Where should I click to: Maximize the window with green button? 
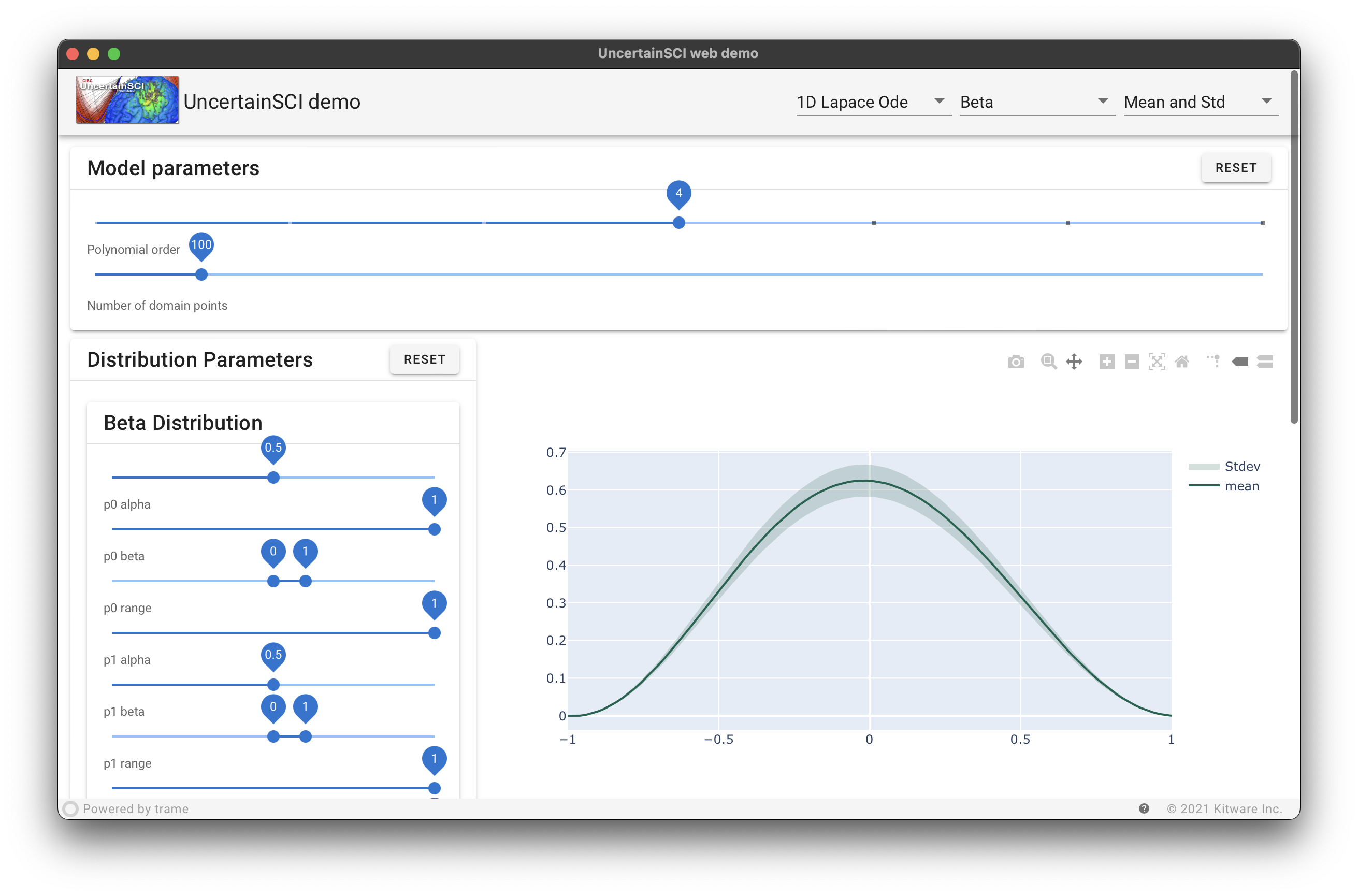click(114, 54)
